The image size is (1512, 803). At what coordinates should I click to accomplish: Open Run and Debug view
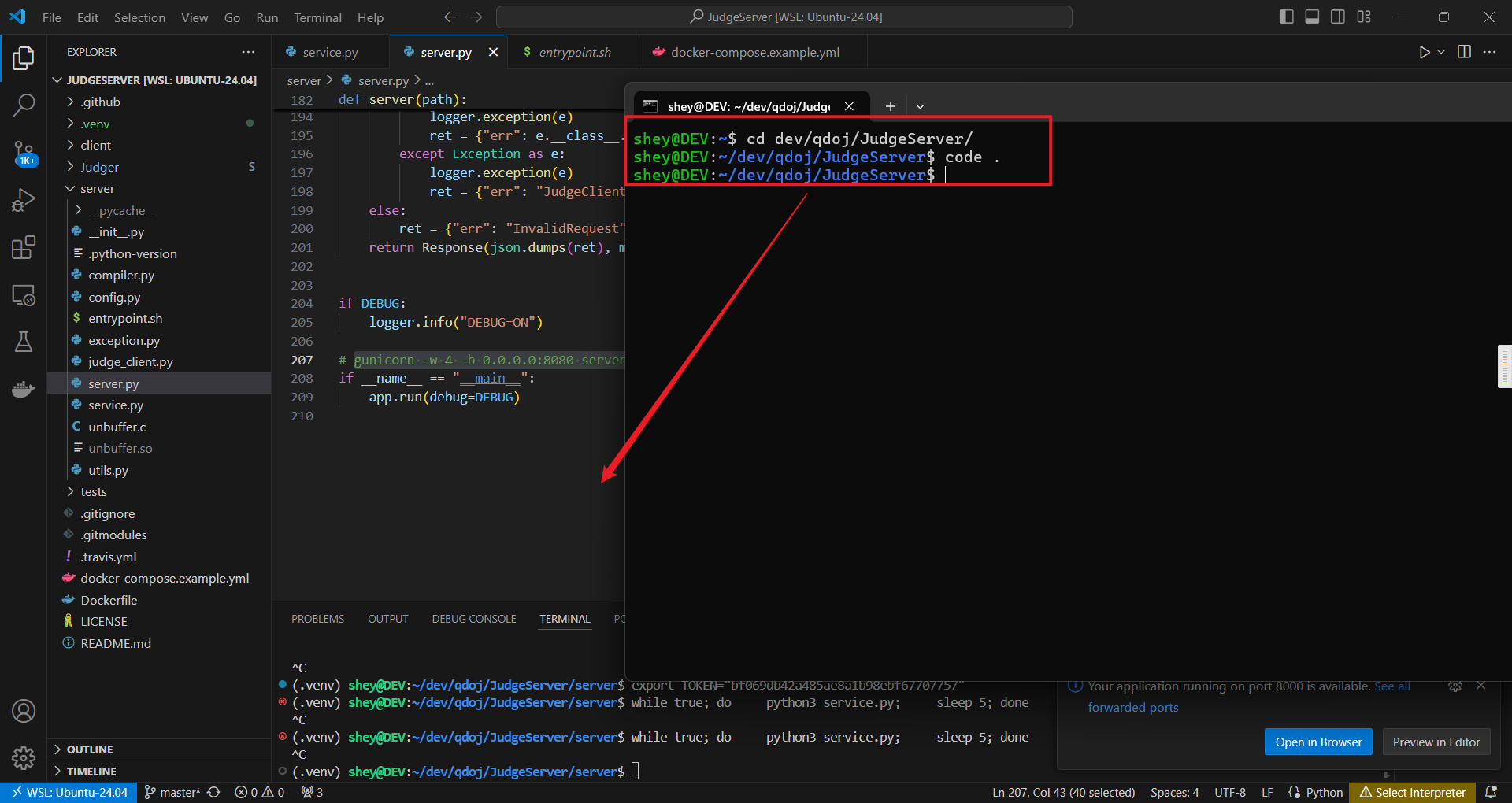pyautogui.click(x=24, y=200)
